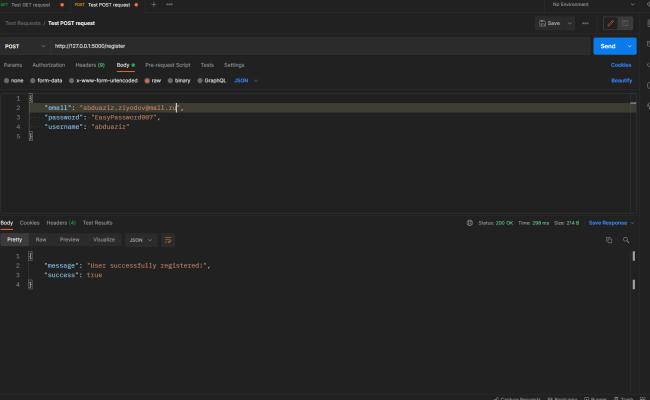Open the tab options ellipsis menu
This screenshot has height=400, width=650.
169,5
